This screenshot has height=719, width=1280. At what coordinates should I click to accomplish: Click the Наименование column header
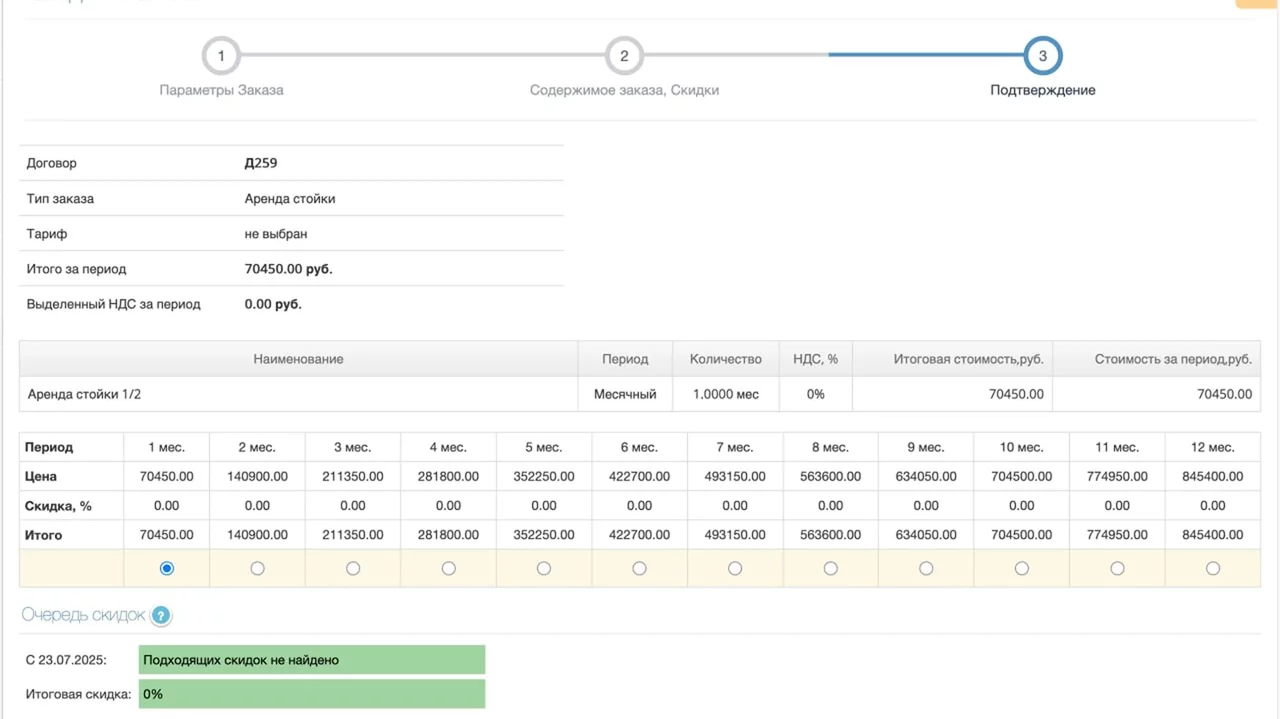[x=298, y=359]
